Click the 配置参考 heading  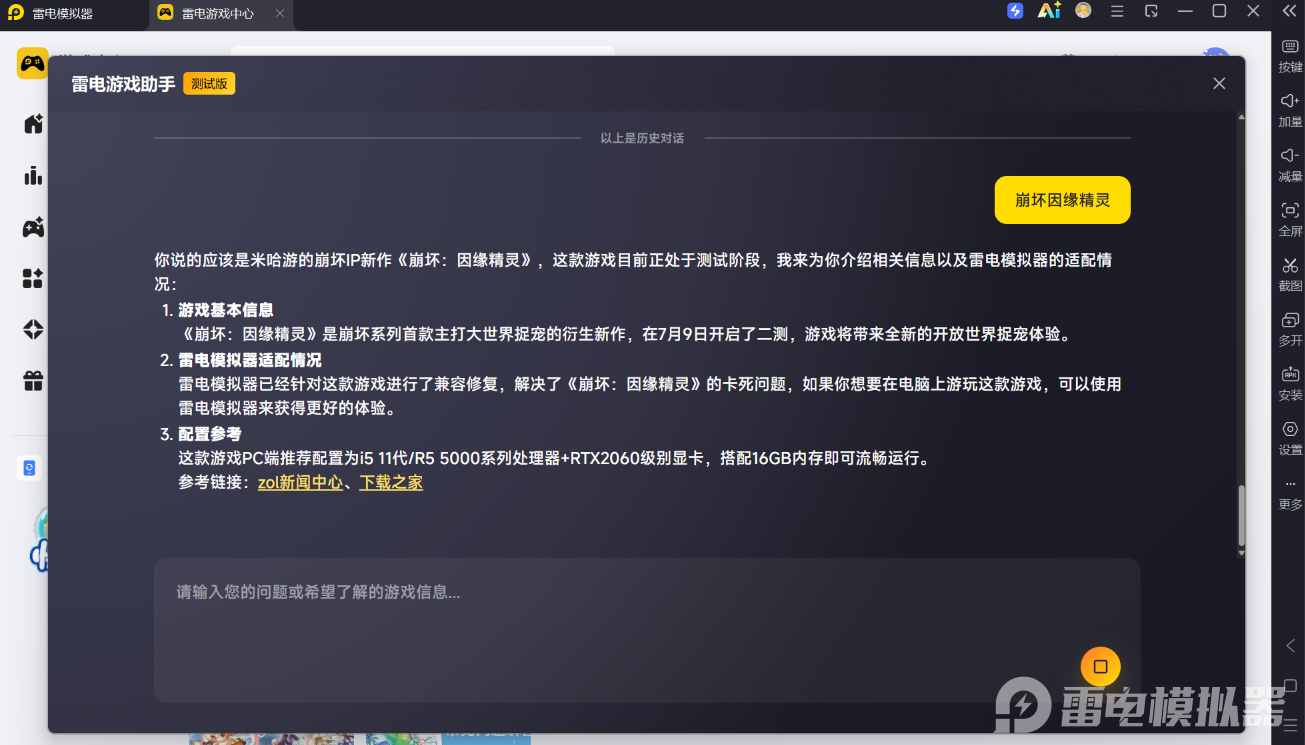click(210, 434)
